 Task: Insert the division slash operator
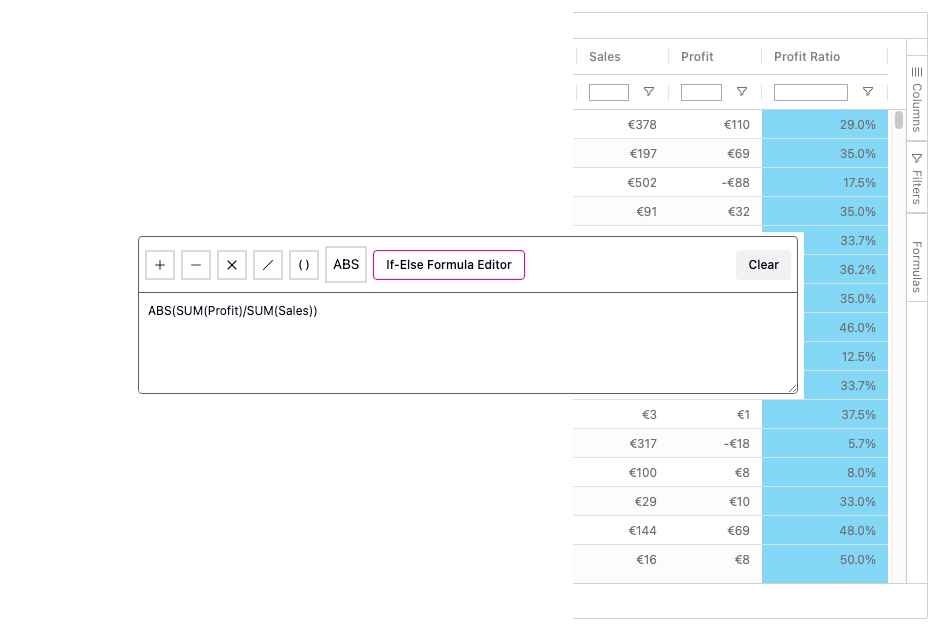coord(268,265)
